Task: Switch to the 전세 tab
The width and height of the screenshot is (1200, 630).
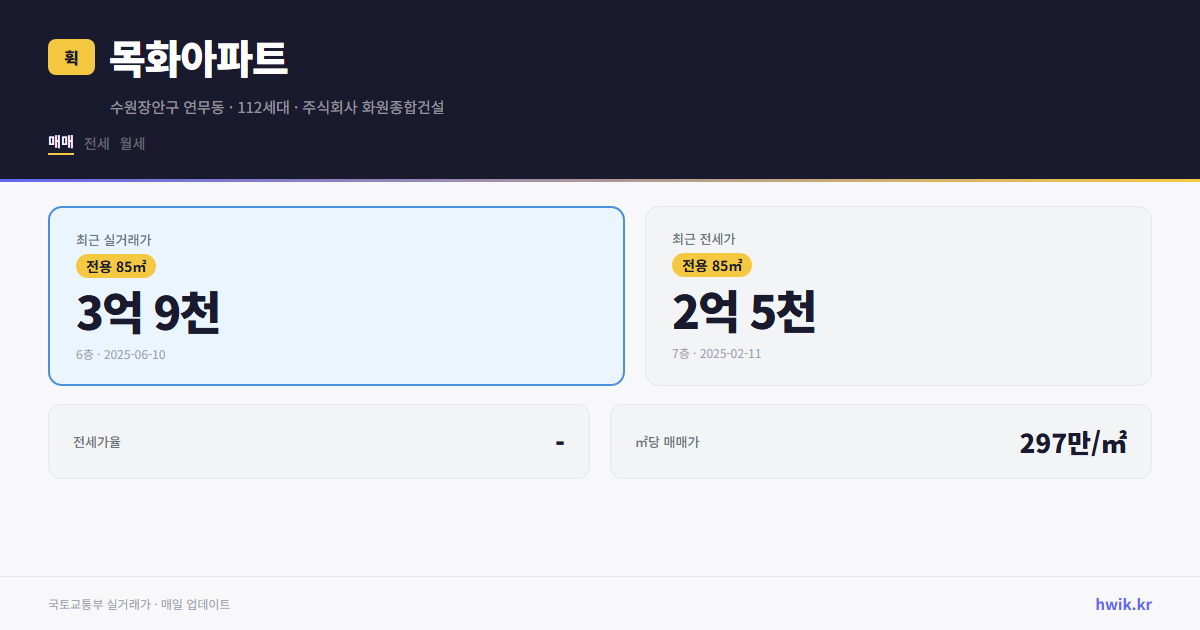Action: click(94, 143)
